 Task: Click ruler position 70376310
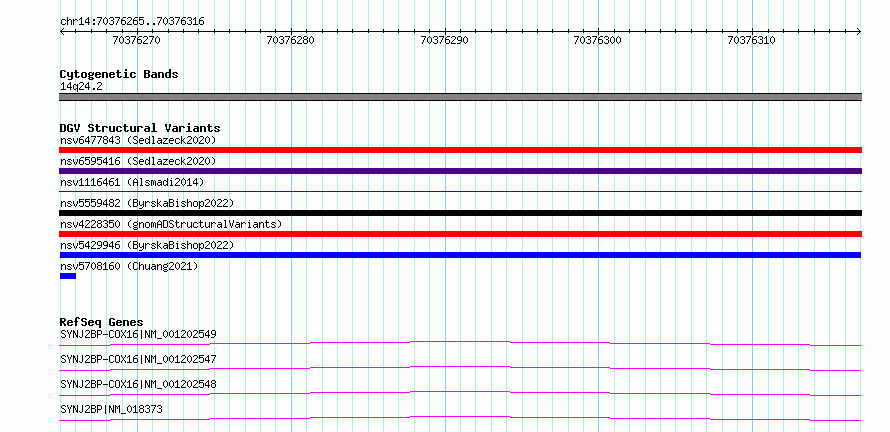pyautogui.click(x=752, y=40)
